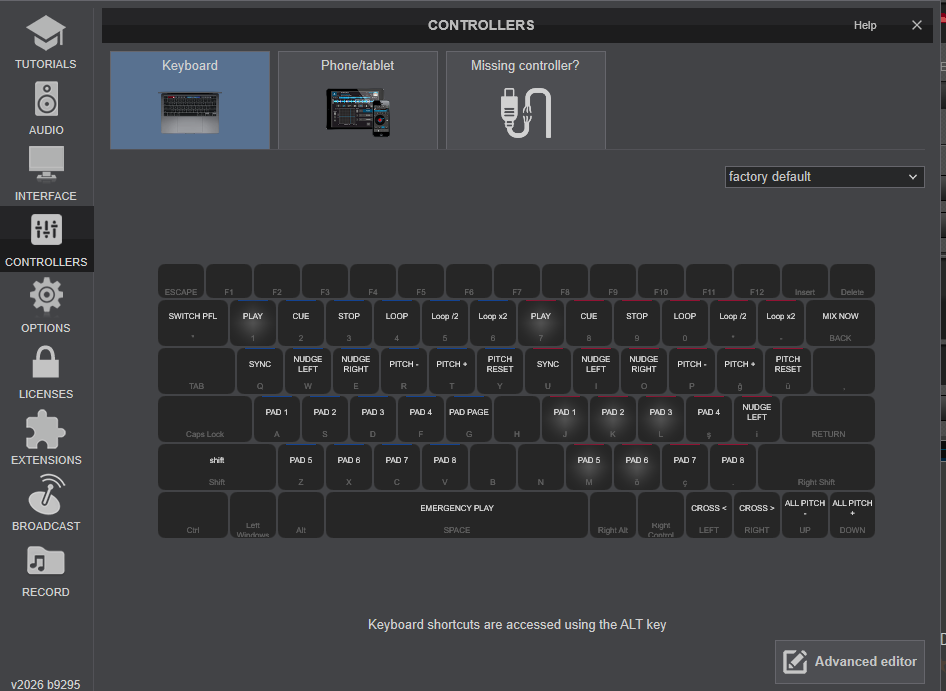
Task: Click the PAD 8 key mapped to V
Action: coord(445,467)
